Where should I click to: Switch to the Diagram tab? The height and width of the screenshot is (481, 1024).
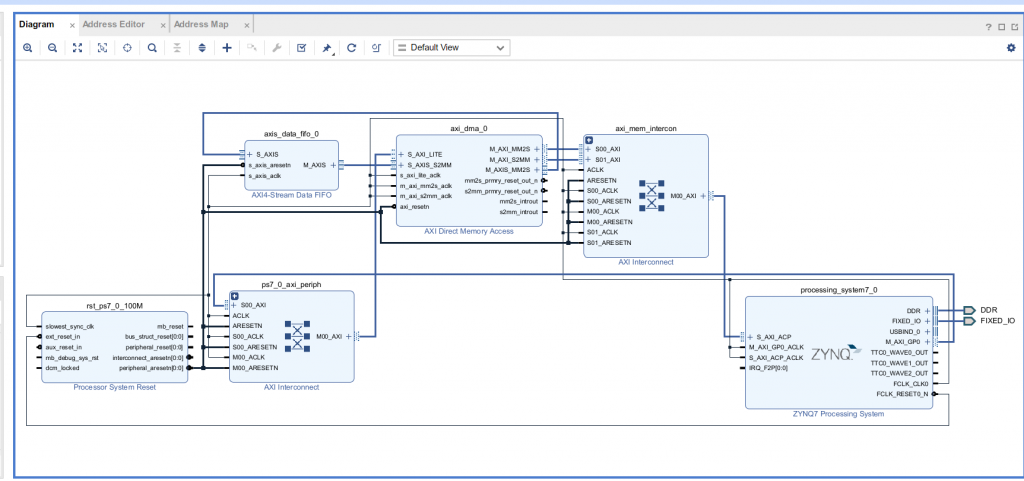click(x=37, y=24)
